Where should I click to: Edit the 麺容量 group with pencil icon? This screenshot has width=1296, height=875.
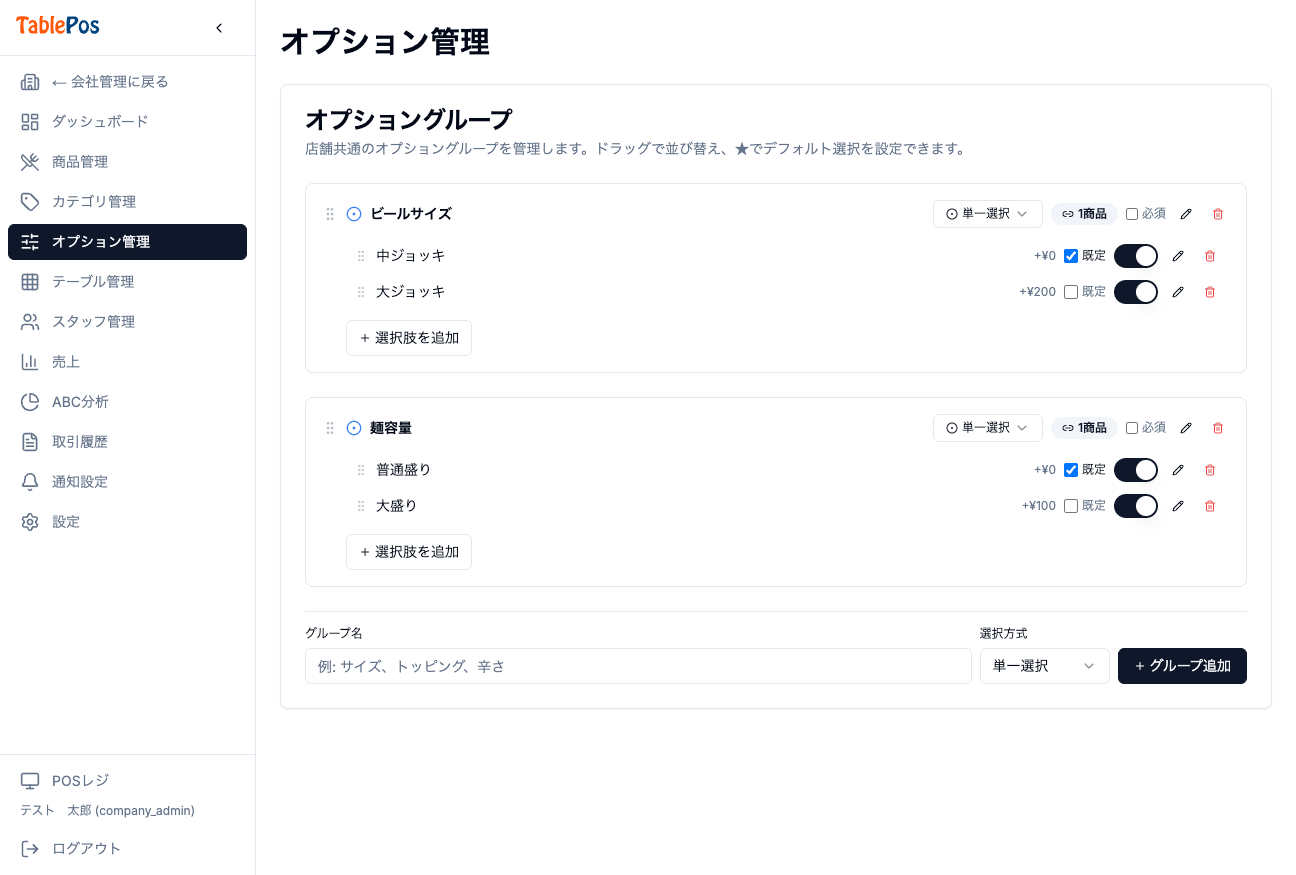point(1186,428)
